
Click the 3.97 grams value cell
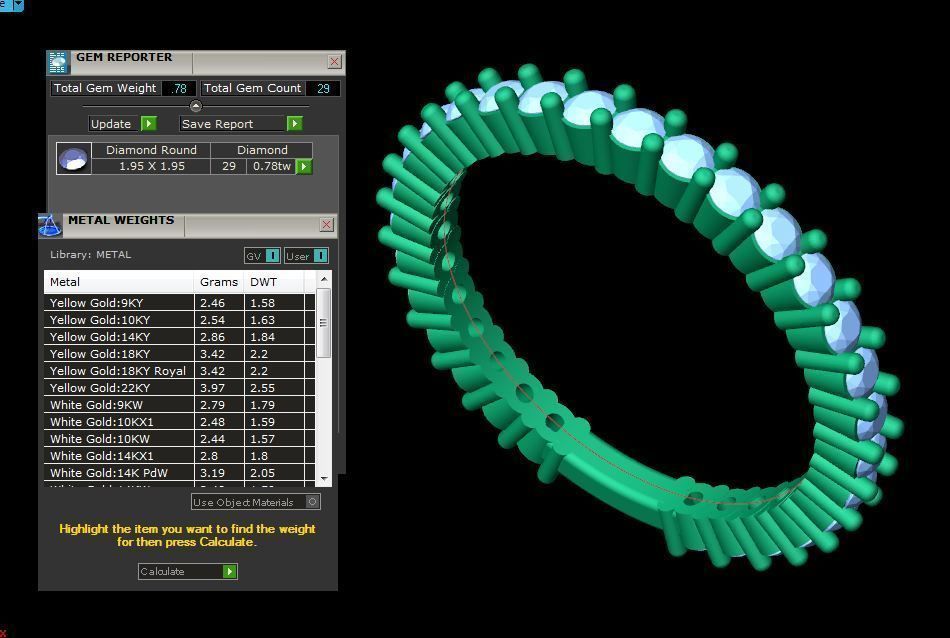coord(219,387)
